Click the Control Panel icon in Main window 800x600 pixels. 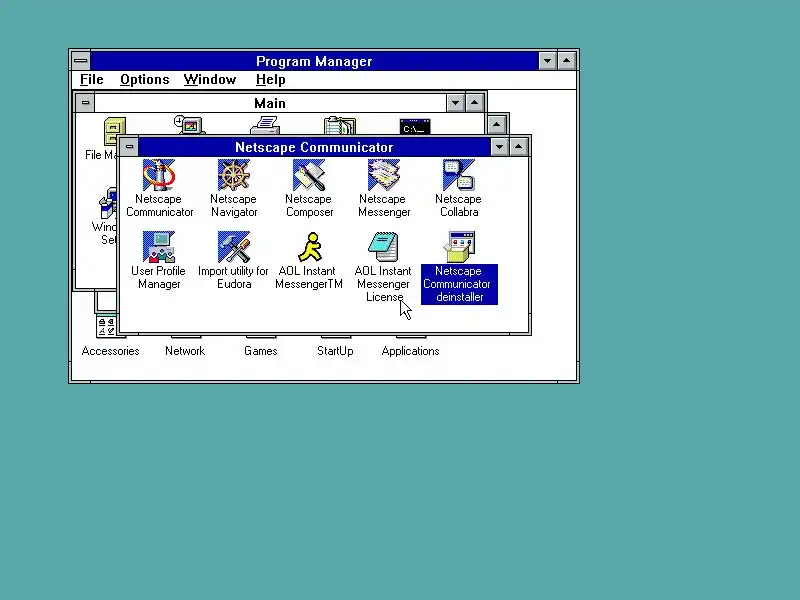(x=190, y=125)
